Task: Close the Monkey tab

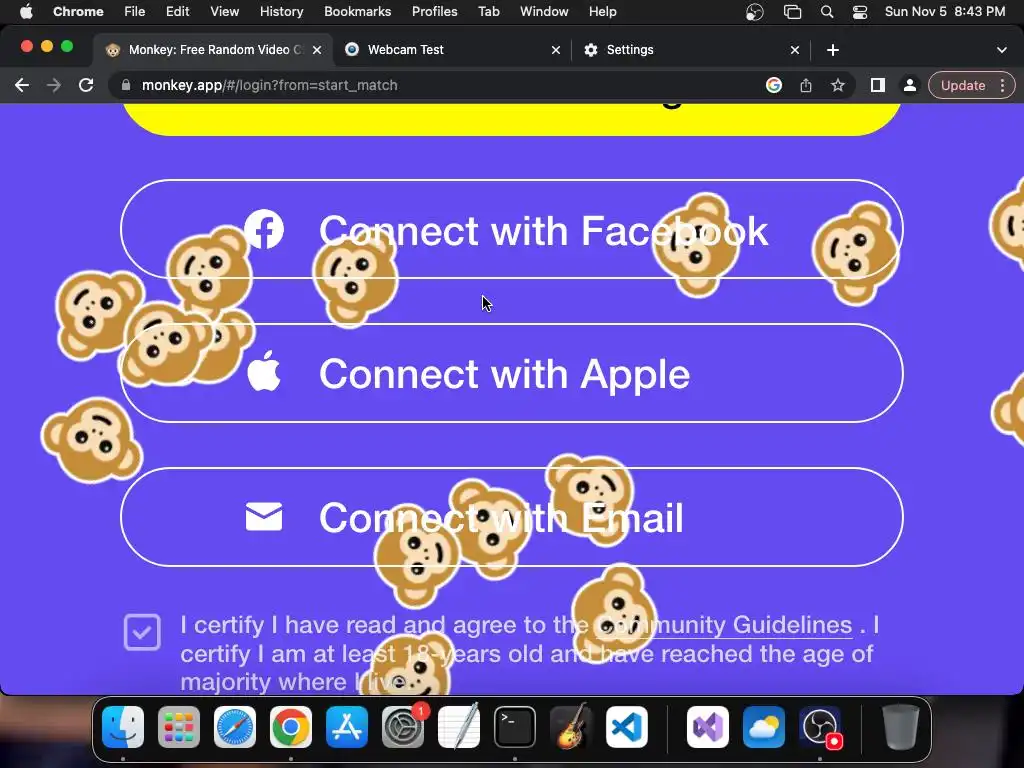Action: pyautogui.click(x=317, y=50)
